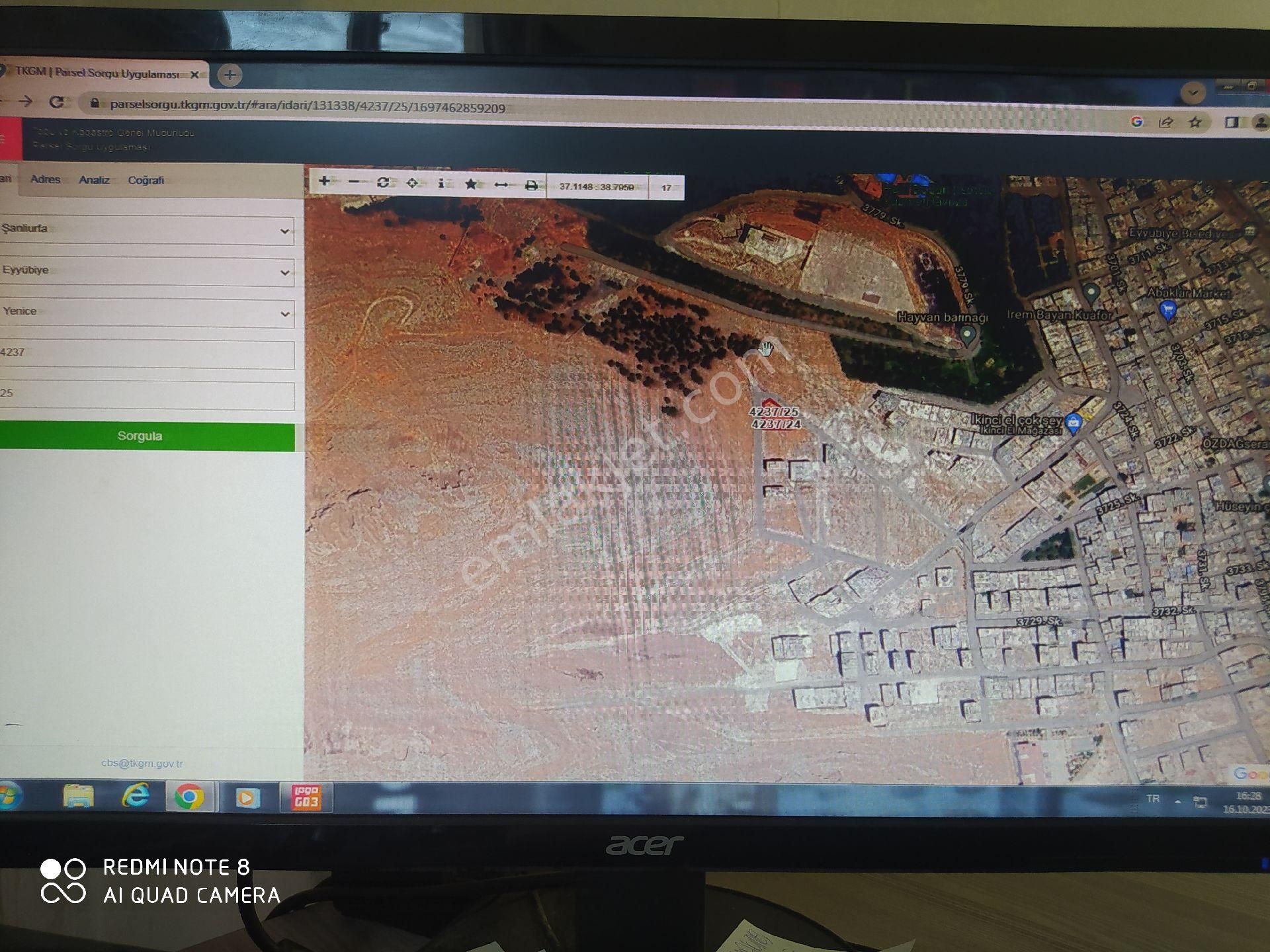Click the browser forward arrow
The image size is (1270, 952).
click(x=25, y=101)
